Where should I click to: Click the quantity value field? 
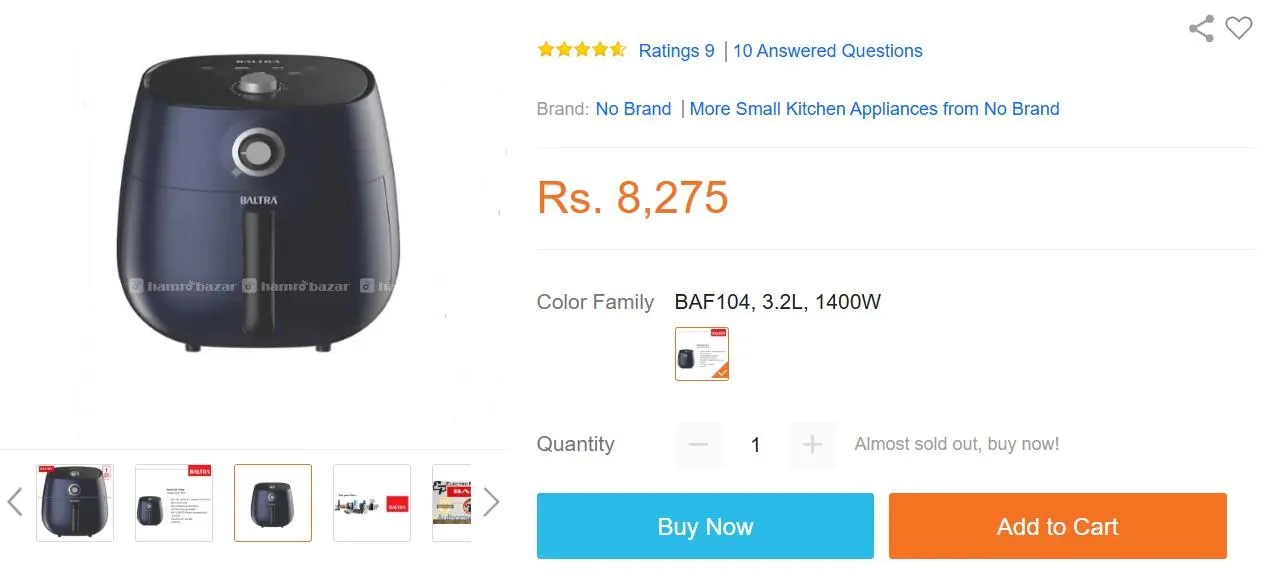point(756,445)
